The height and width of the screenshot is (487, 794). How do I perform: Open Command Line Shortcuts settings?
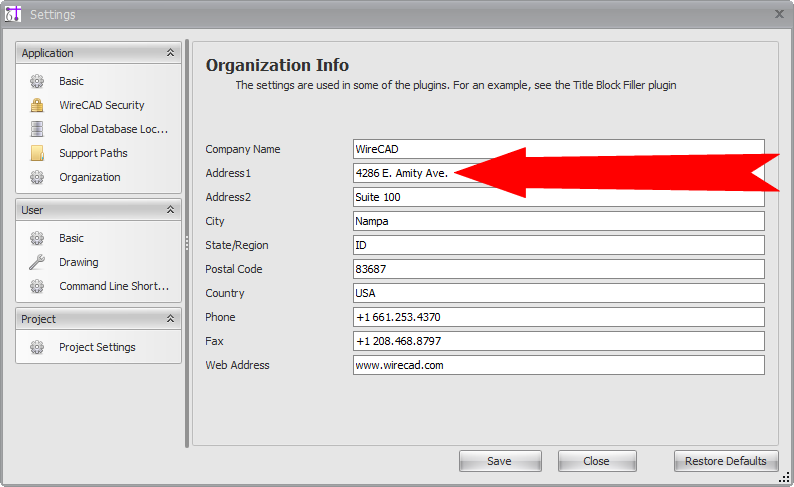[114, 286]
